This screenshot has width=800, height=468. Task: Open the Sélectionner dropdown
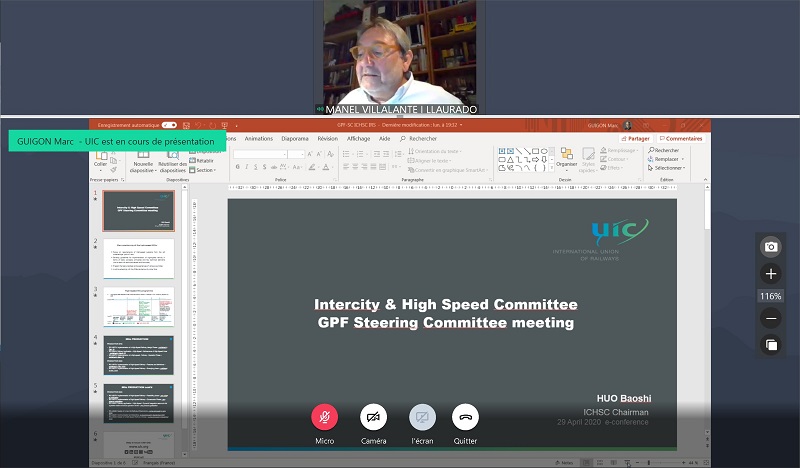[x=666, y=168]
